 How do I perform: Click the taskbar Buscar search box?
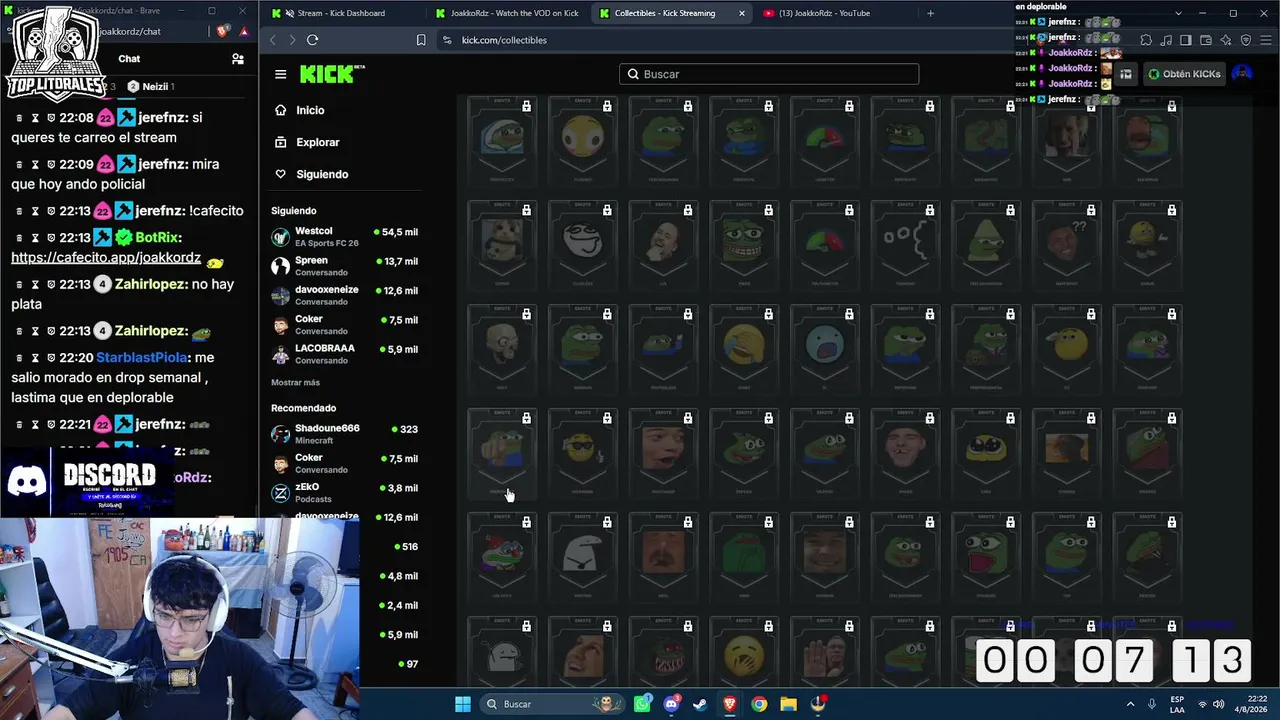click(552, 704)
